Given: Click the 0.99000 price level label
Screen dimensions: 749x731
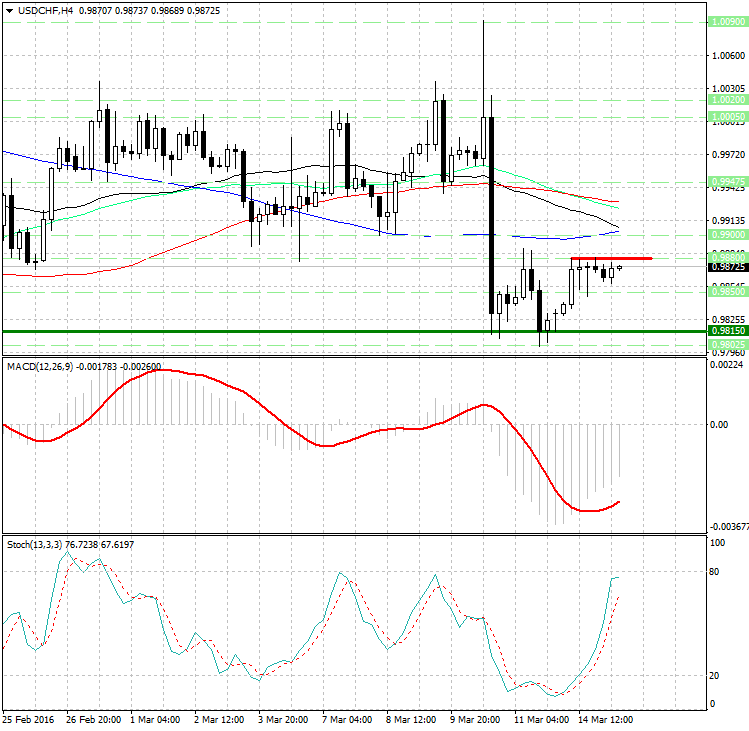Looking at the screenshot, I should 726,234.
